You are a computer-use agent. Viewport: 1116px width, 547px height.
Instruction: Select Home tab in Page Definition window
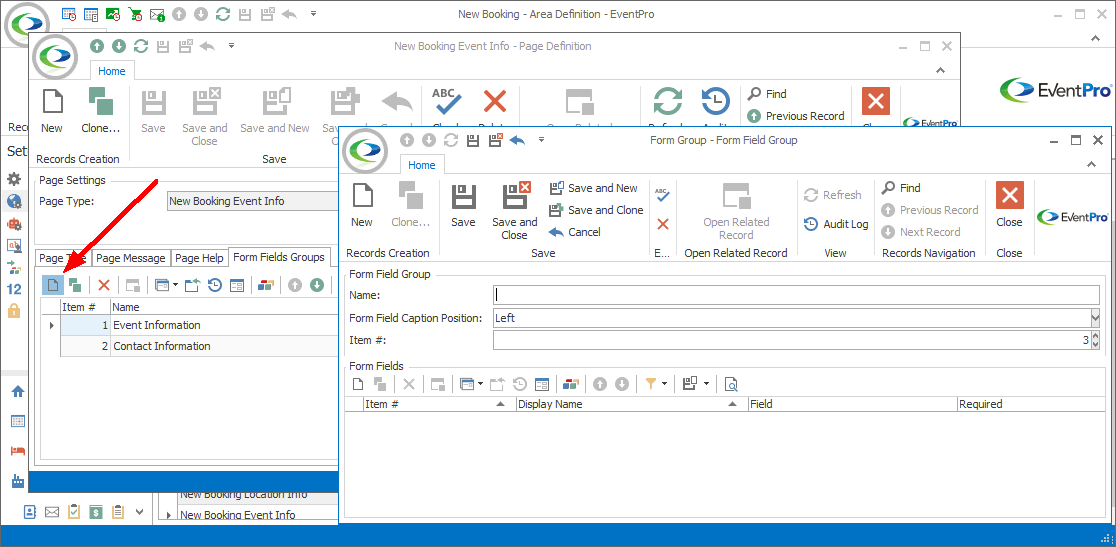tap(112, 71)
